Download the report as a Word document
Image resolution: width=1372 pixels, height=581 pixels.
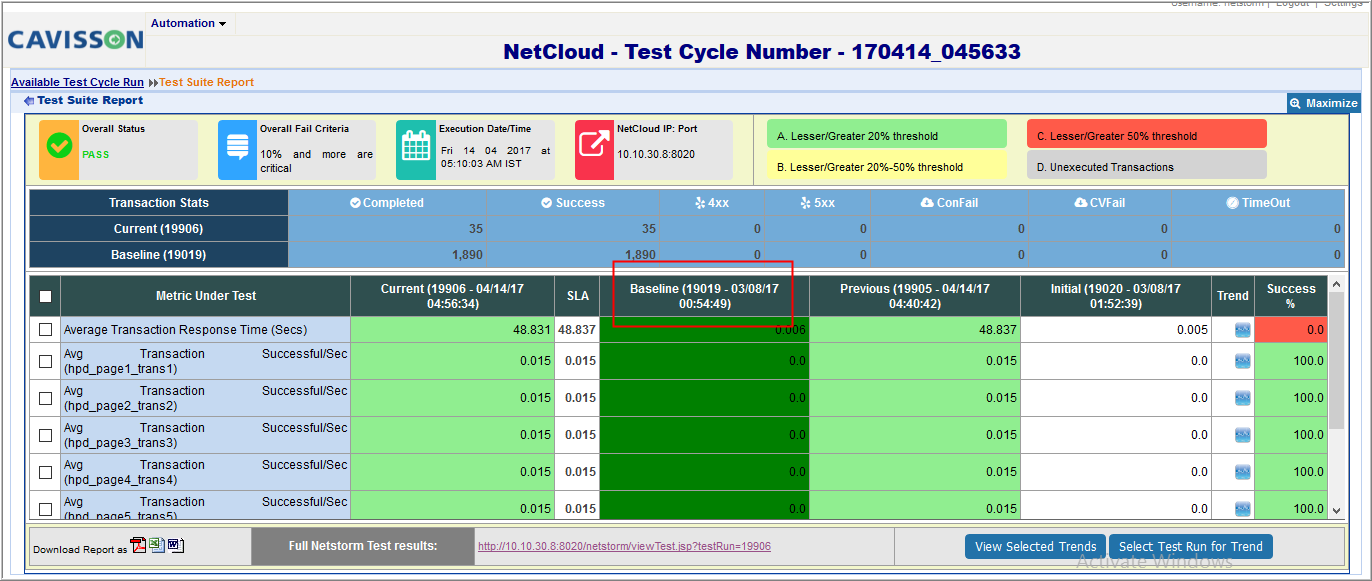(x=175, y=545)
